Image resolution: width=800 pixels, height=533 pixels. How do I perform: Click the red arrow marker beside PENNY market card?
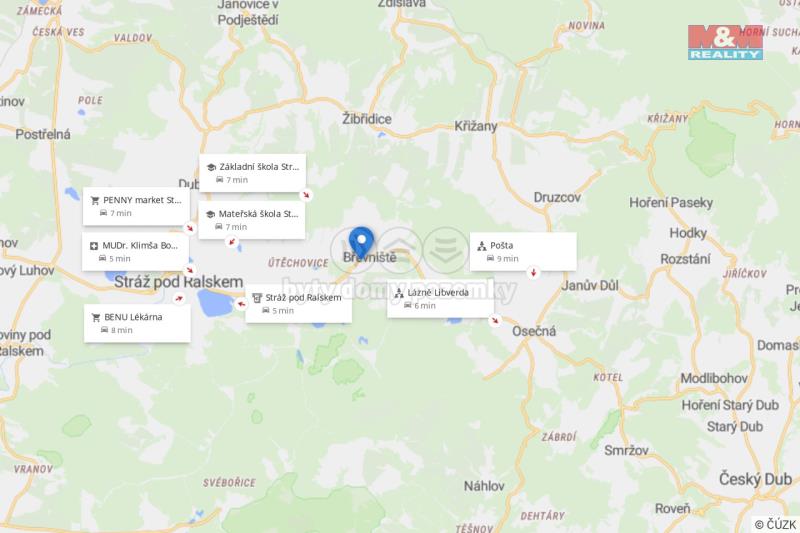click(190, 228)
